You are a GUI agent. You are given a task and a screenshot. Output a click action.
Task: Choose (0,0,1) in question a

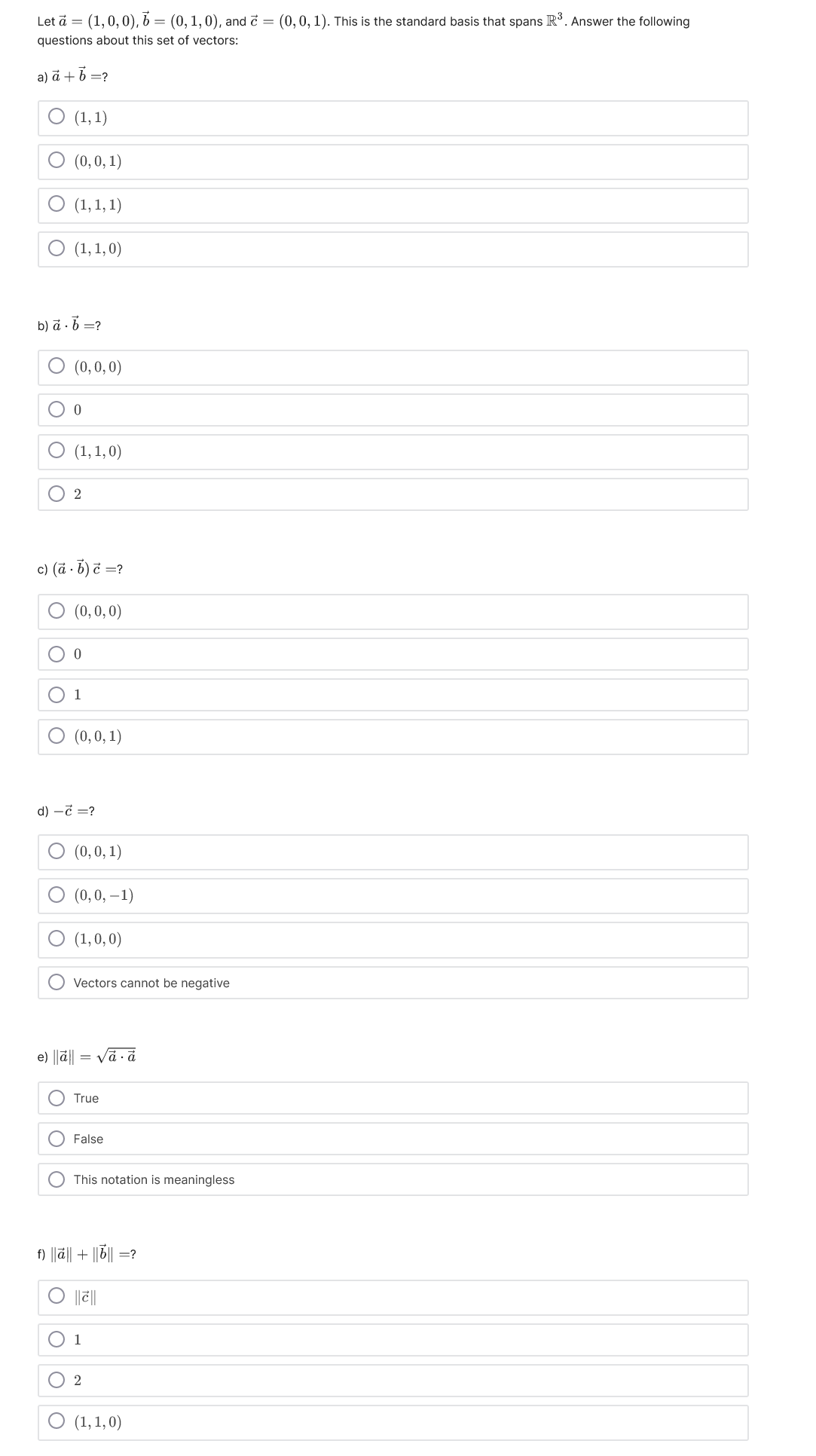point(57,160)
